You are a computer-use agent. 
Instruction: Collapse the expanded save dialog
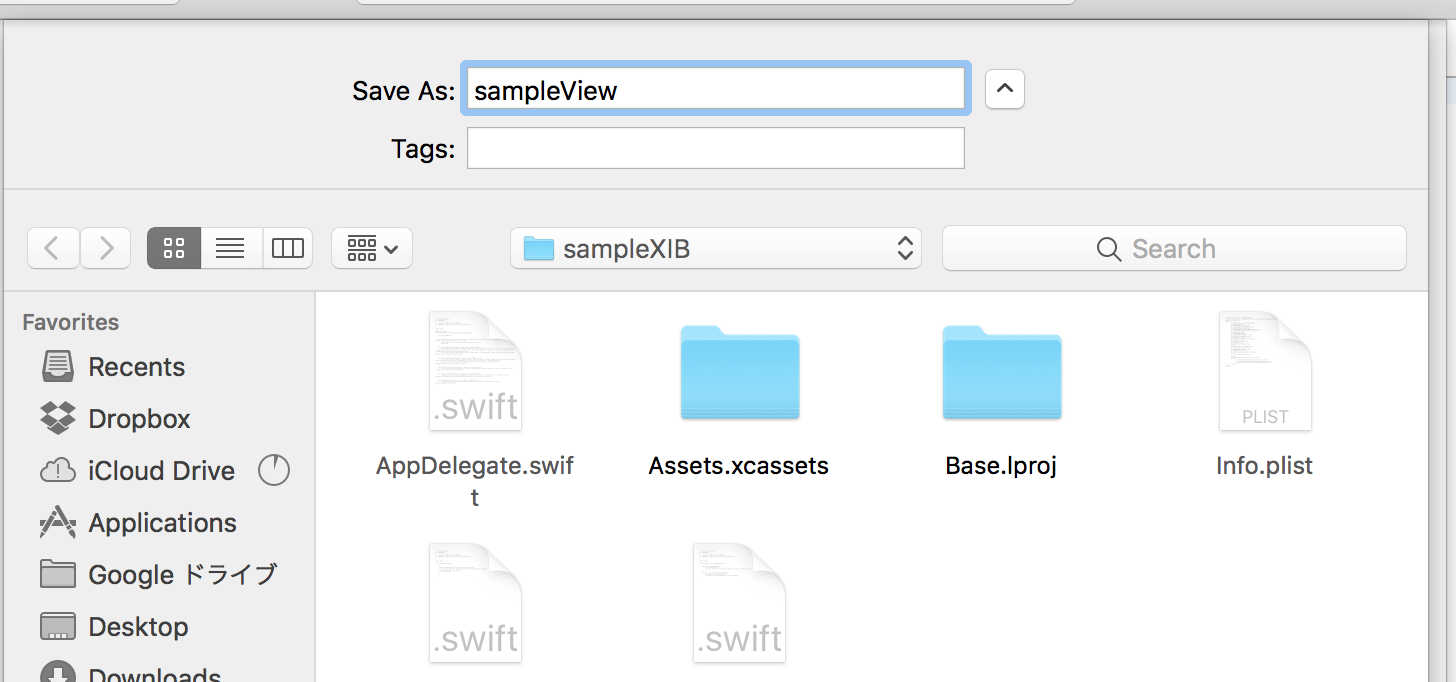coord(1004,89)
